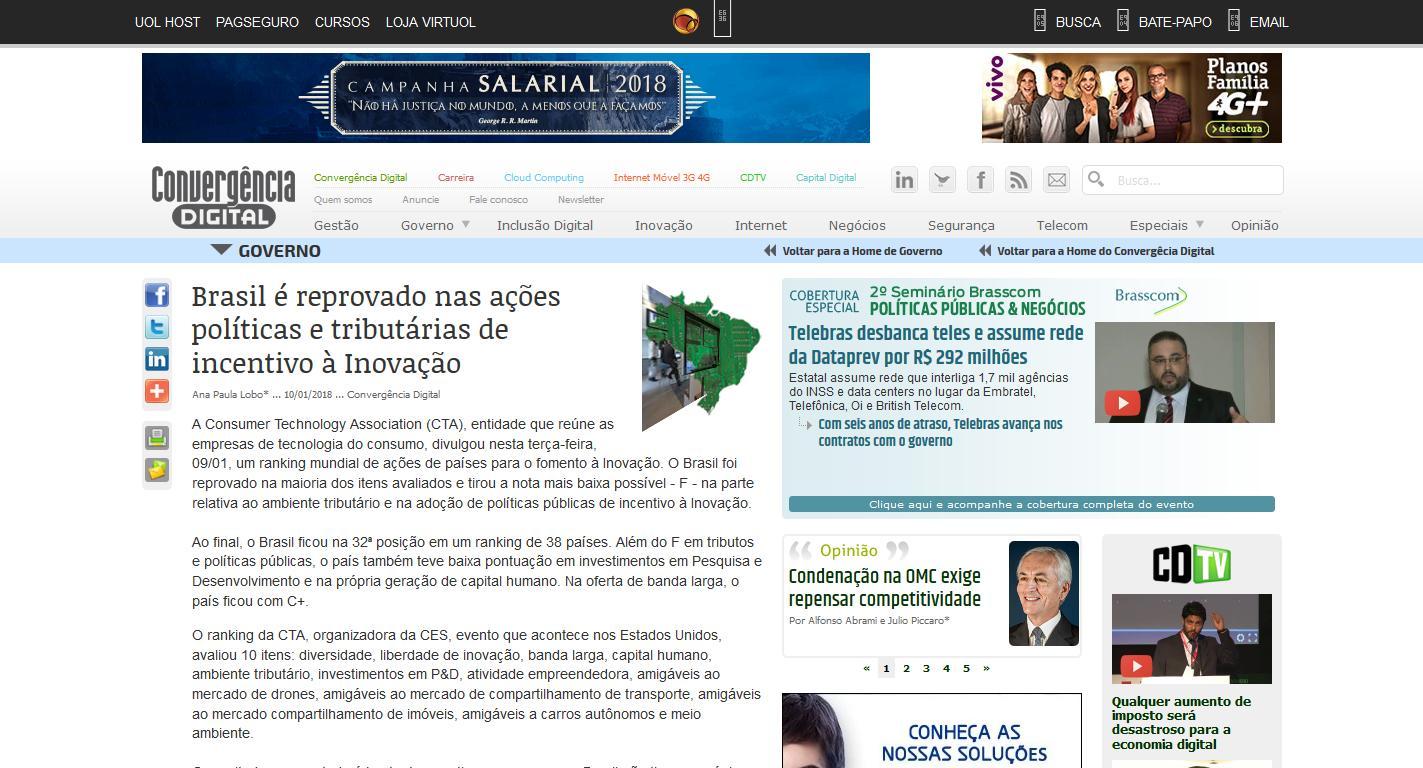Expand the Especiais menu dropdown arrow

pos(1199,224)
